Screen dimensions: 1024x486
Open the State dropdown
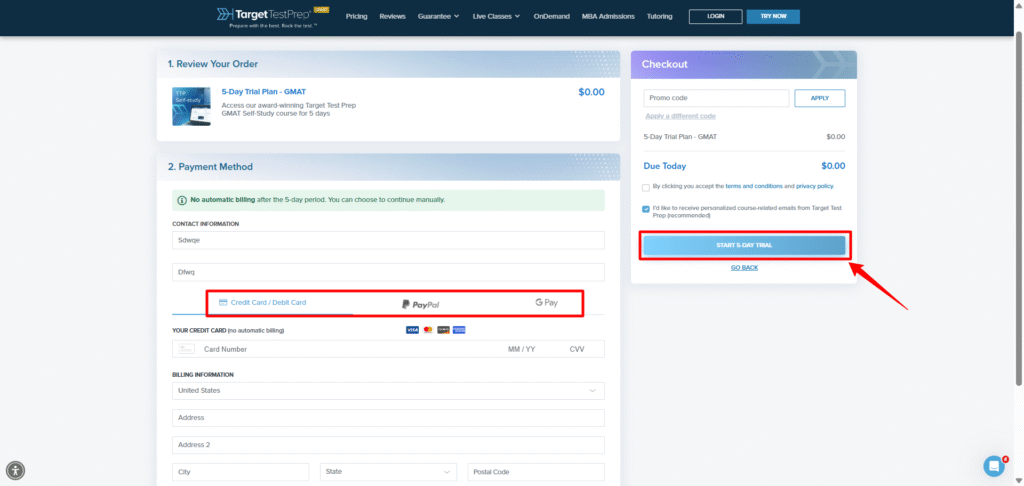388,472
